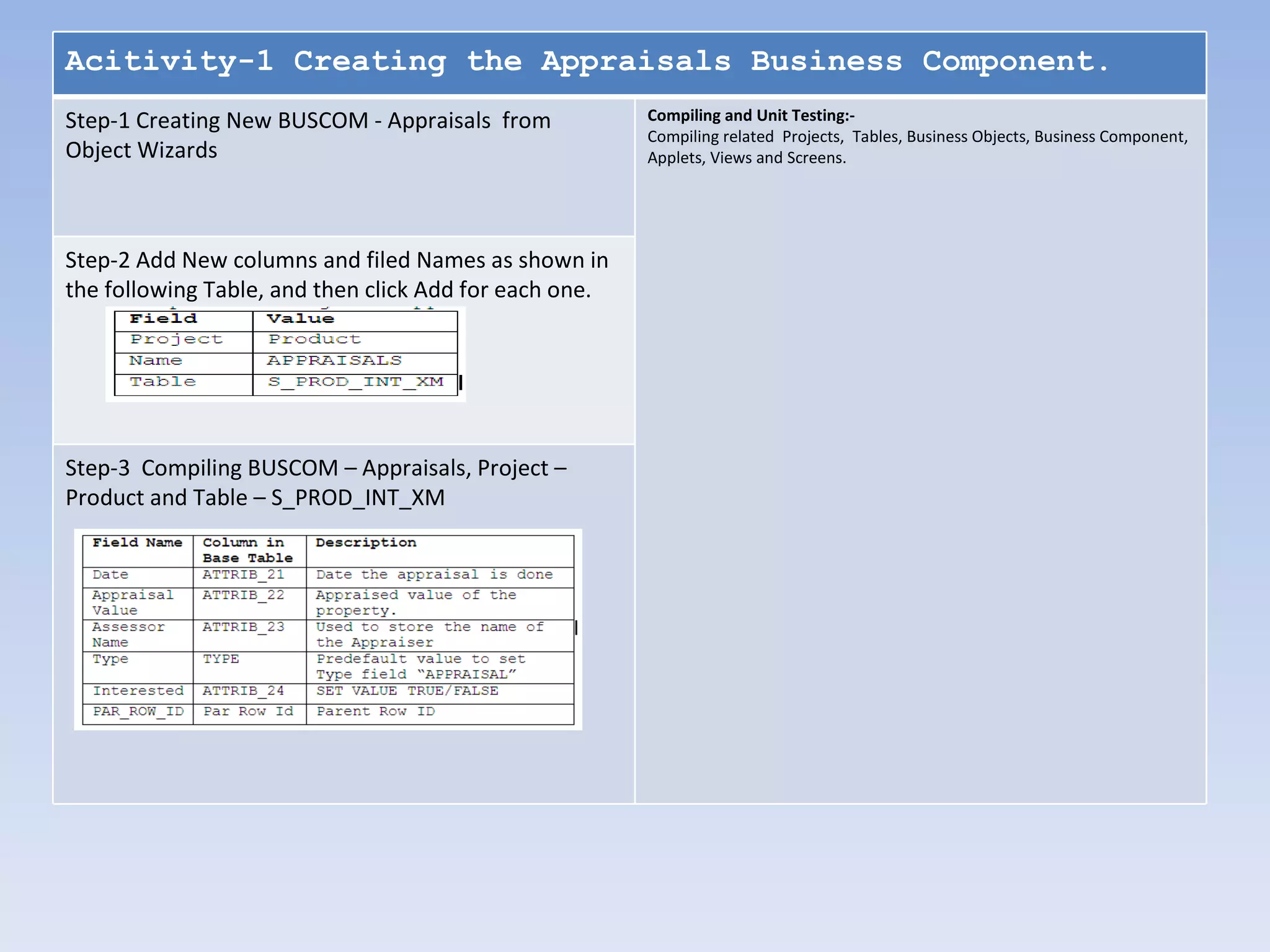The image size is (1270, 952).
Task: Click the 'Product' value cell
Action: [x=355, y=342]
